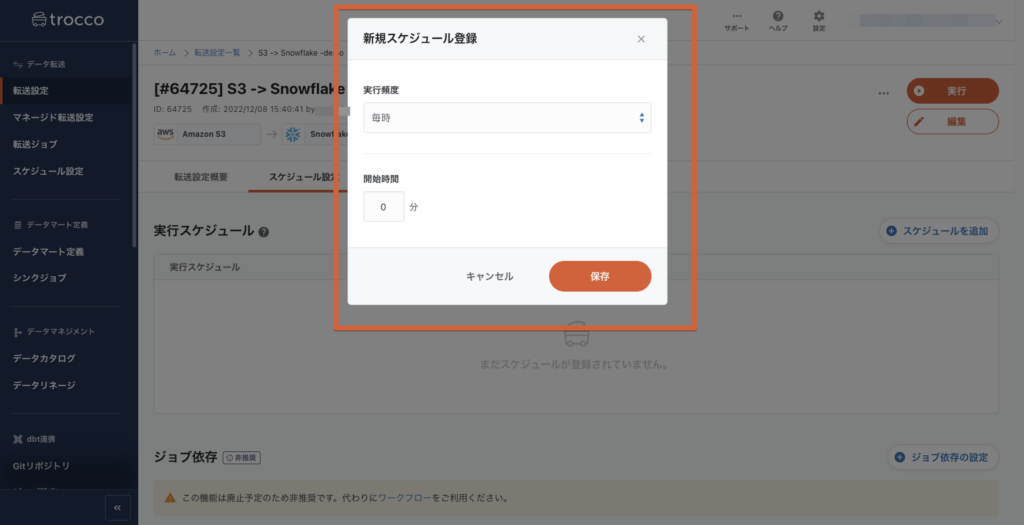Open the user account dropdown
Screen dimensions: 1024x525
point(930,20)
